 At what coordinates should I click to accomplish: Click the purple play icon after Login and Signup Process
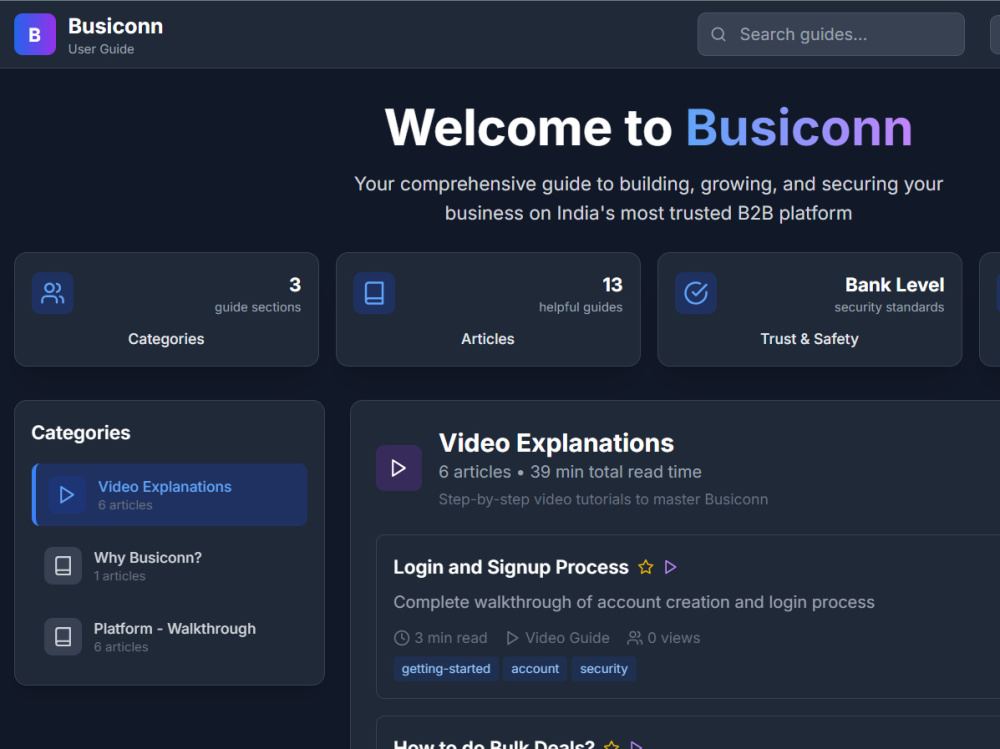[670, 567]
